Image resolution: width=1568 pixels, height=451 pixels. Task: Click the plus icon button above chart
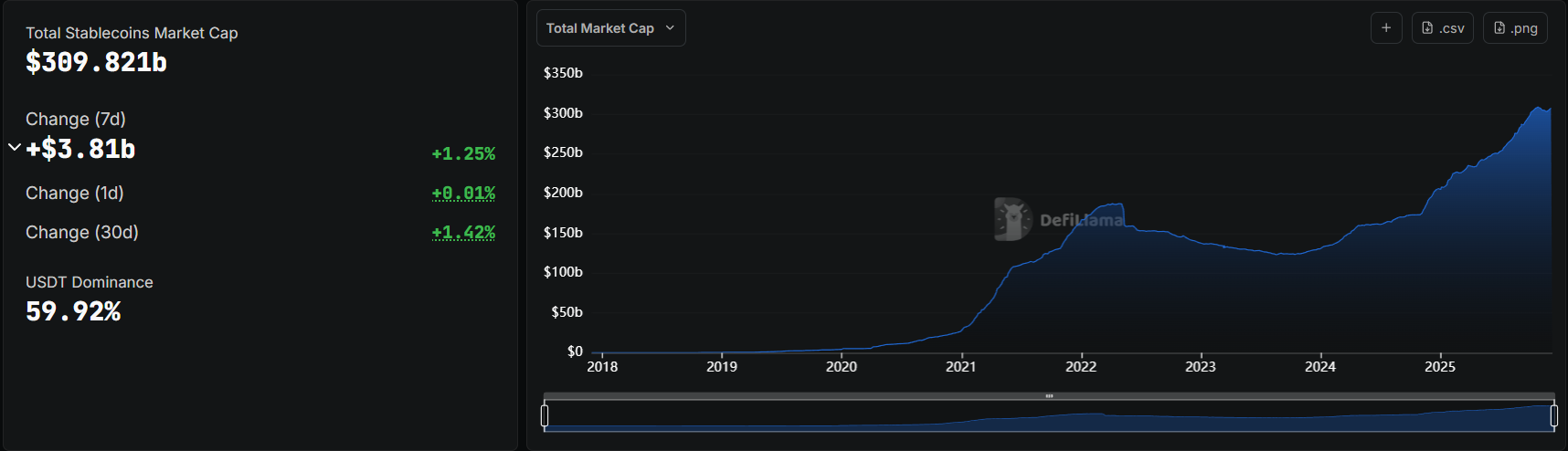1385,28
